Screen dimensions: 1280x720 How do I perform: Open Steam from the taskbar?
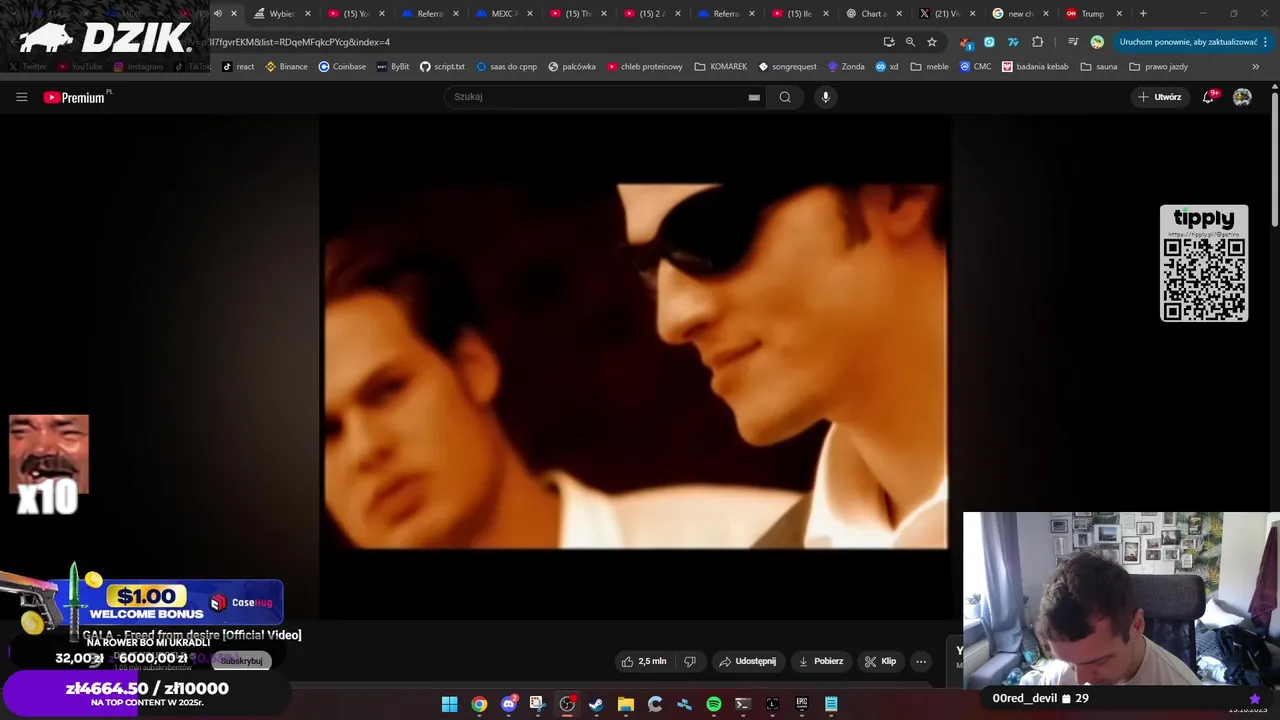point(596,704)
